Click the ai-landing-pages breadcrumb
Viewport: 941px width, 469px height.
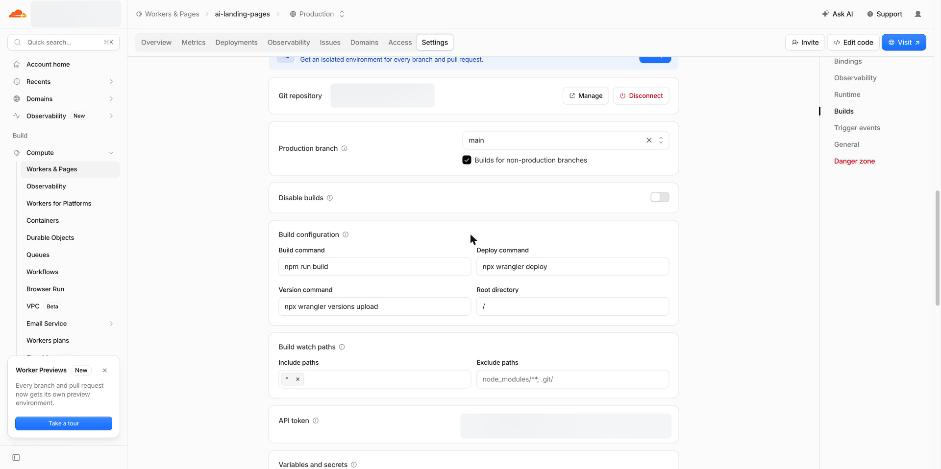242,14
